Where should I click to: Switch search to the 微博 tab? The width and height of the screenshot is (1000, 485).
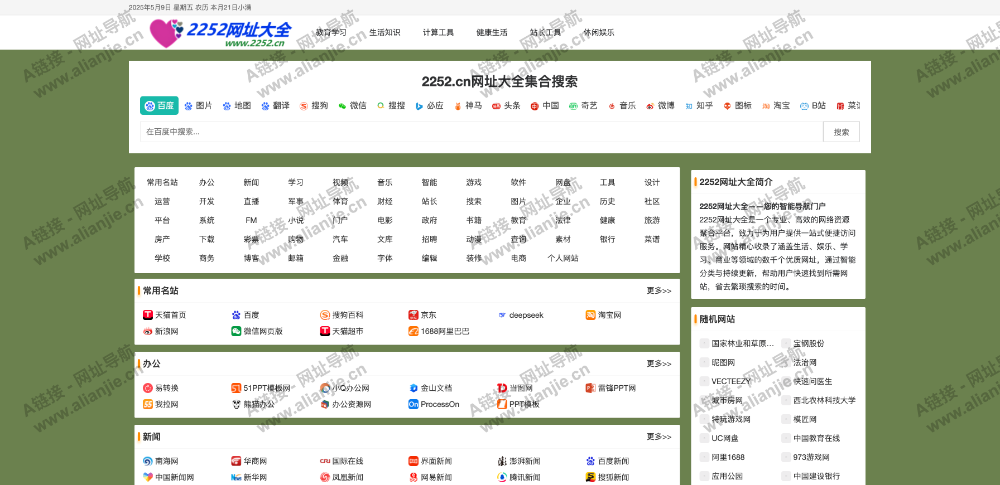point(661,106)
